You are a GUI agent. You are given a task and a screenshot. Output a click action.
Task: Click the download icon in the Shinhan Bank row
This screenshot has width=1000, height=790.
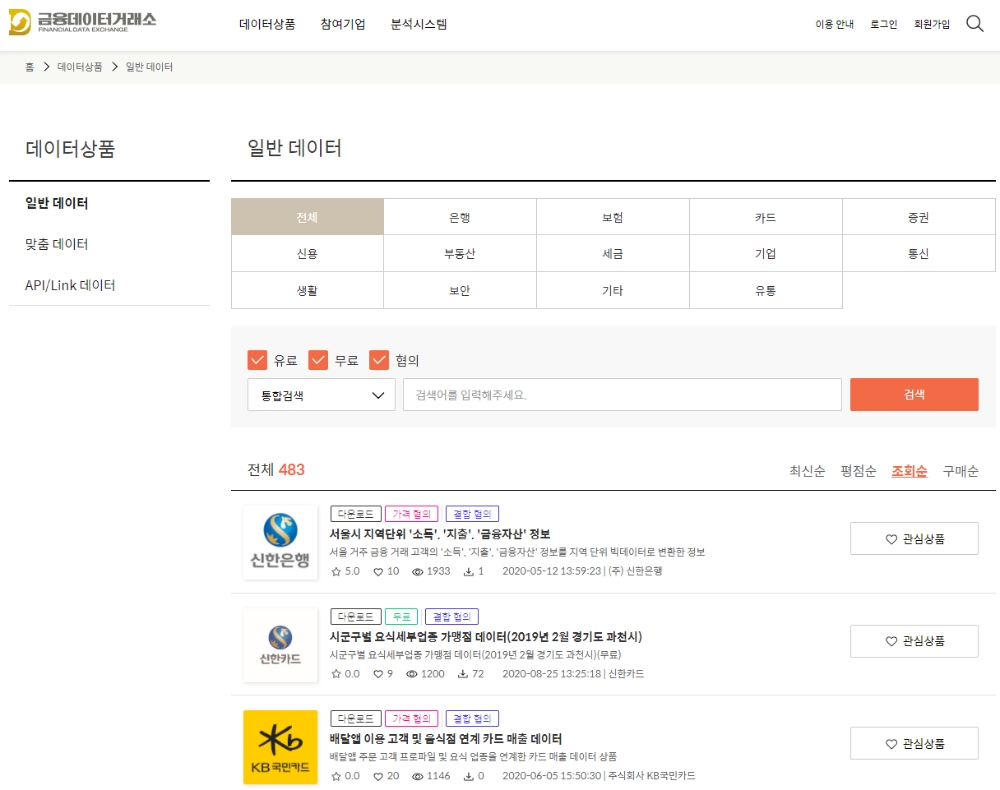[x=469, y=572]
